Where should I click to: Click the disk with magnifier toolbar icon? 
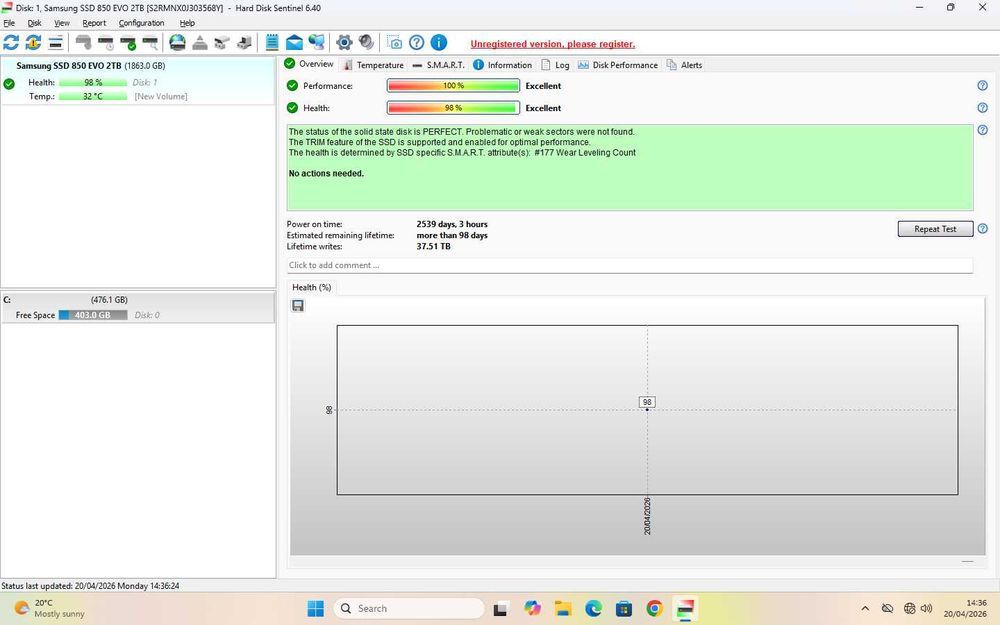(x=150, y=43)
